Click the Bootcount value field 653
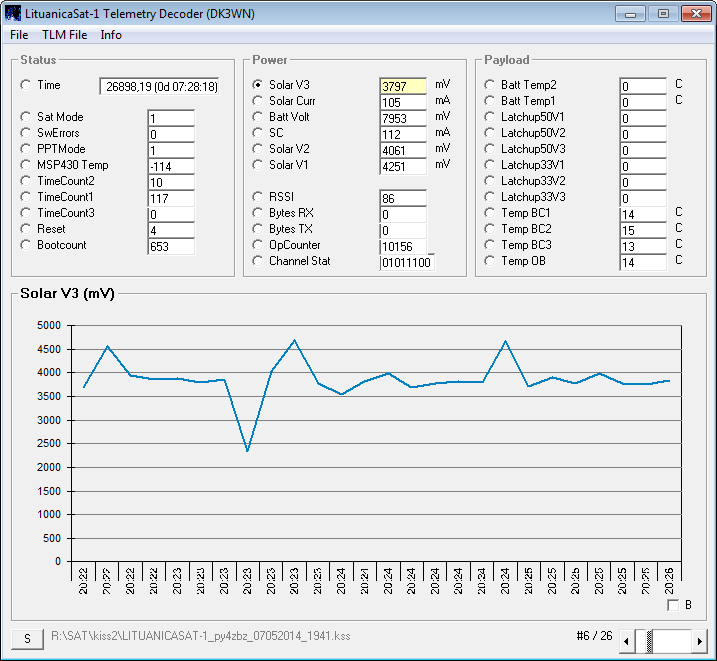This screenshot has width=717, height=661. click(171, 246)
